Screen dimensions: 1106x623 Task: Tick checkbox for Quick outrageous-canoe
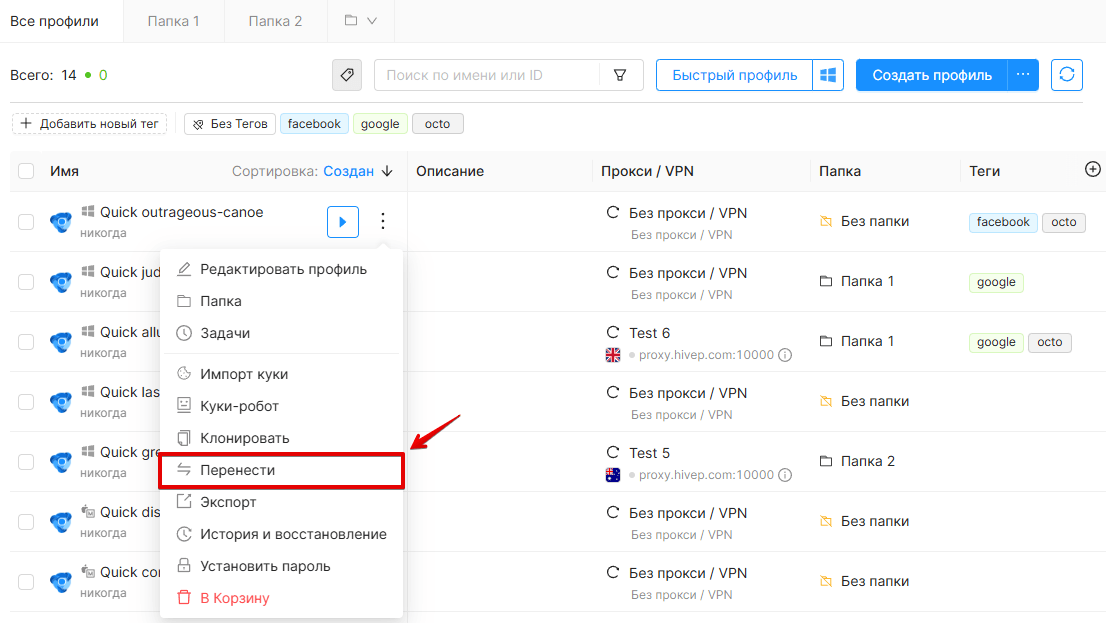26,222
